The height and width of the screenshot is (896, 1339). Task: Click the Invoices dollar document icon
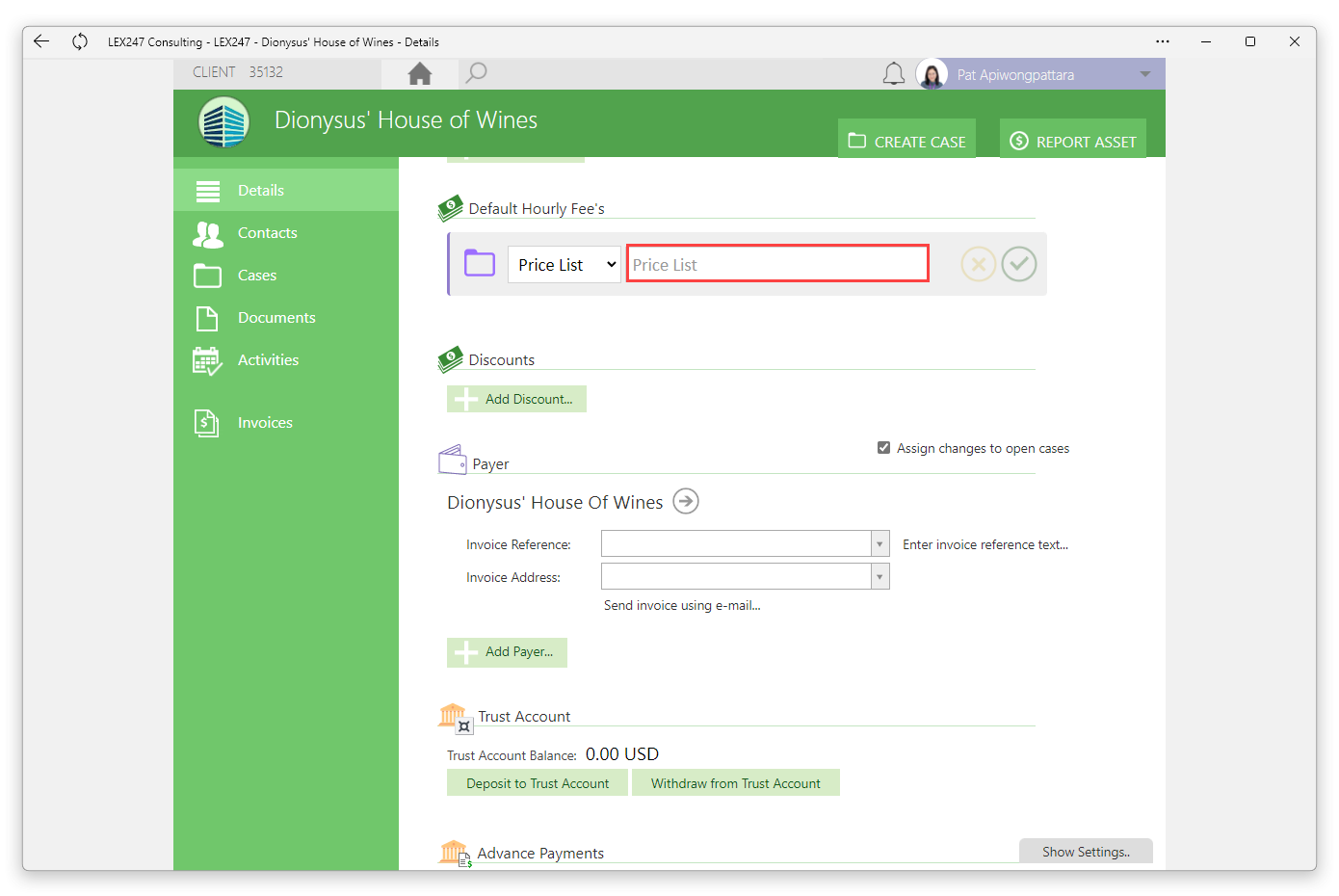(x=206, y=423)
